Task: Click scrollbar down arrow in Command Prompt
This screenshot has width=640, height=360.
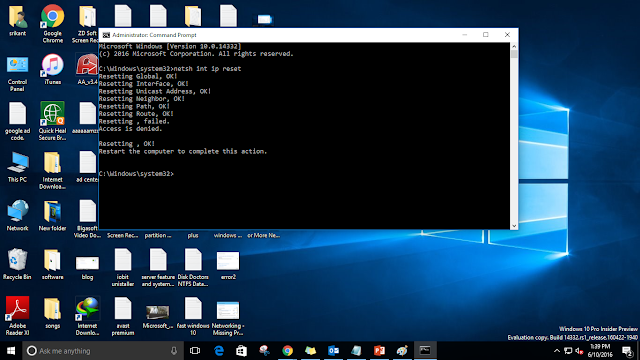Action: coord(514,226)
